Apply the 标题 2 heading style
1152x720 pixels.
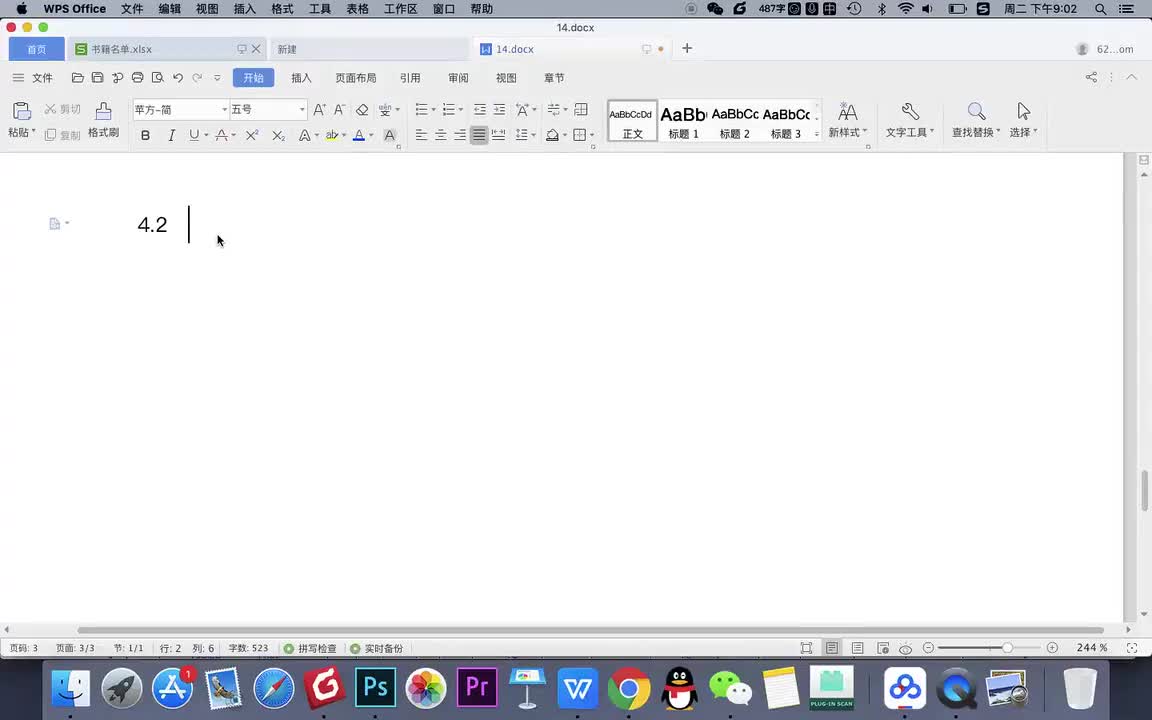coord(735,121)
